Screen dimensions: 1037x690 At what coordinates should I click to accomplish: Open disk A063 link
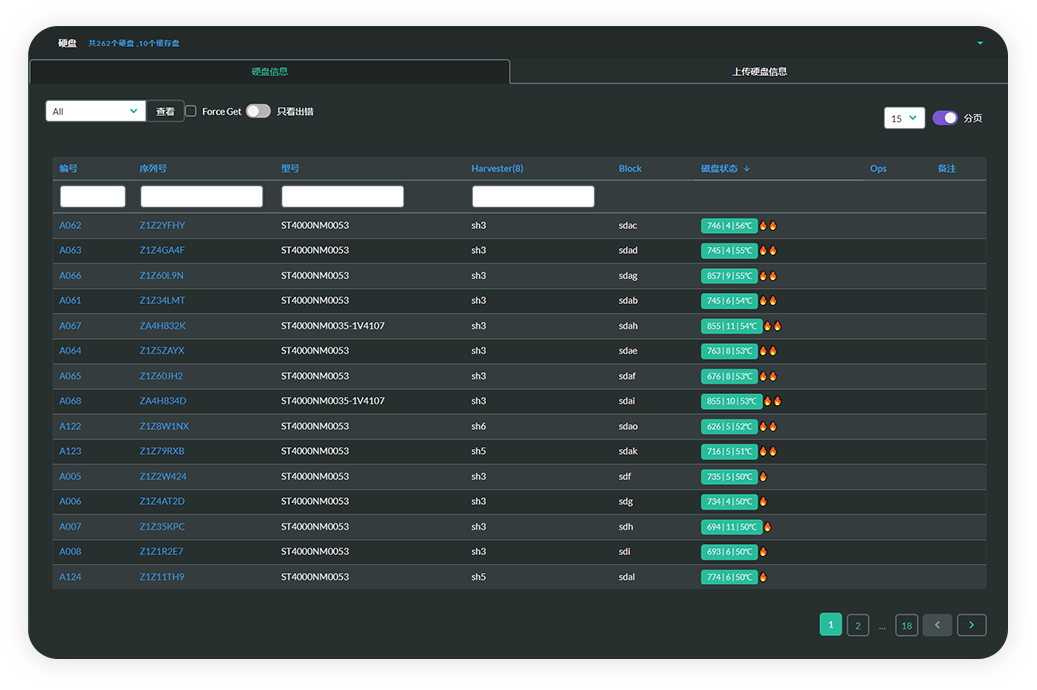[x=70, y=251]
